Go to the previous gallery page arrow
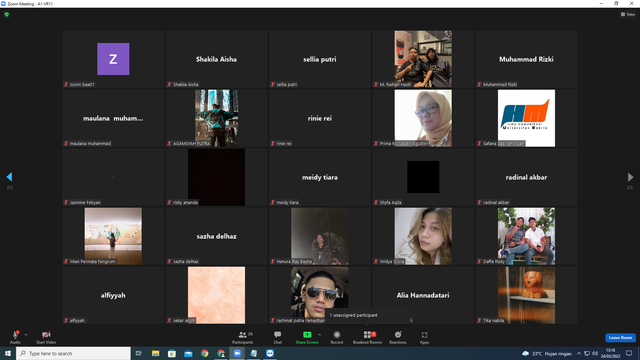Viewport: 640px width, 360px height. click(9, 177)
